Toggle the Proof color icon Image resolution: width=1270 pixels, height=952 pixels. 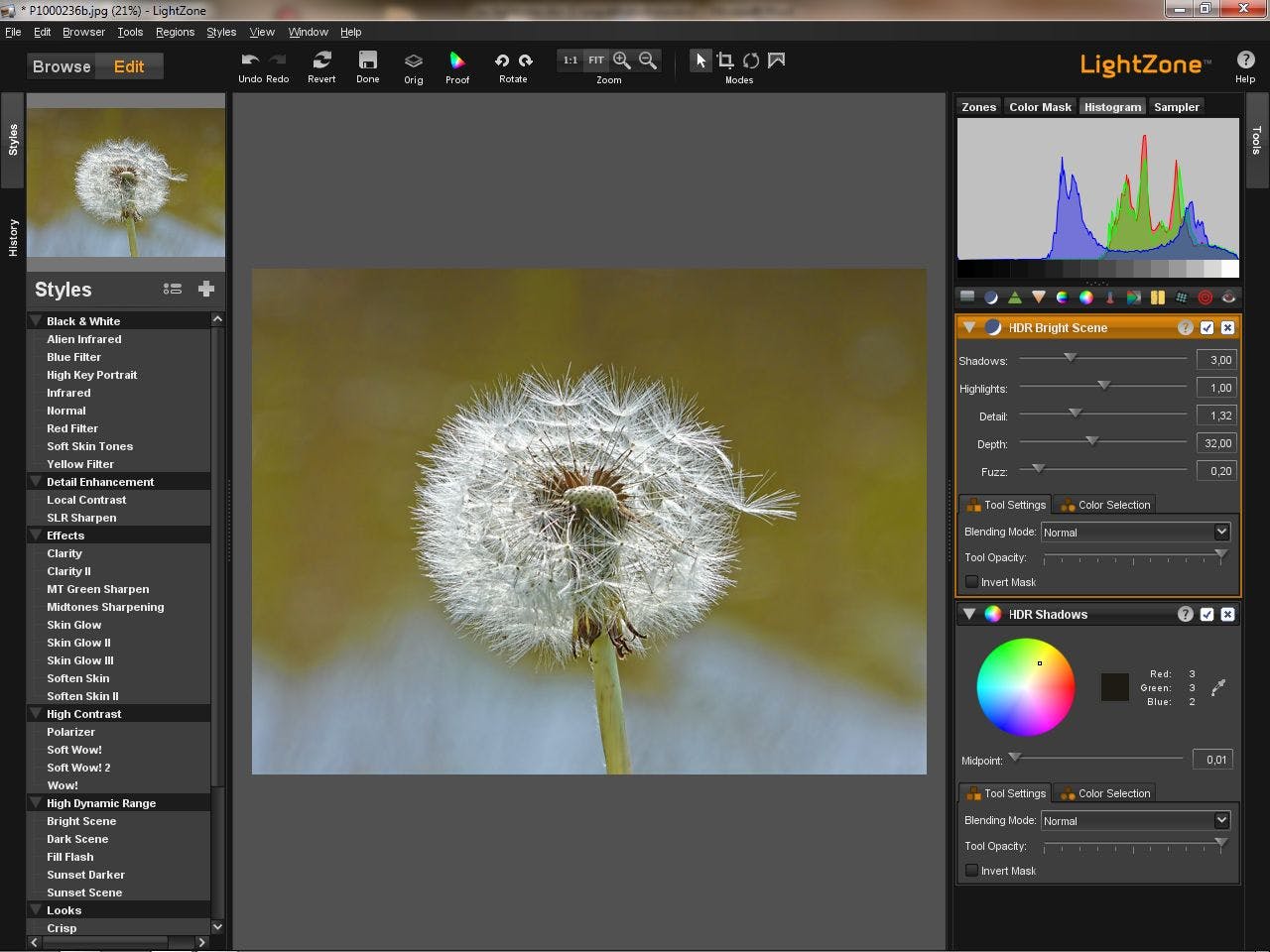457,61
